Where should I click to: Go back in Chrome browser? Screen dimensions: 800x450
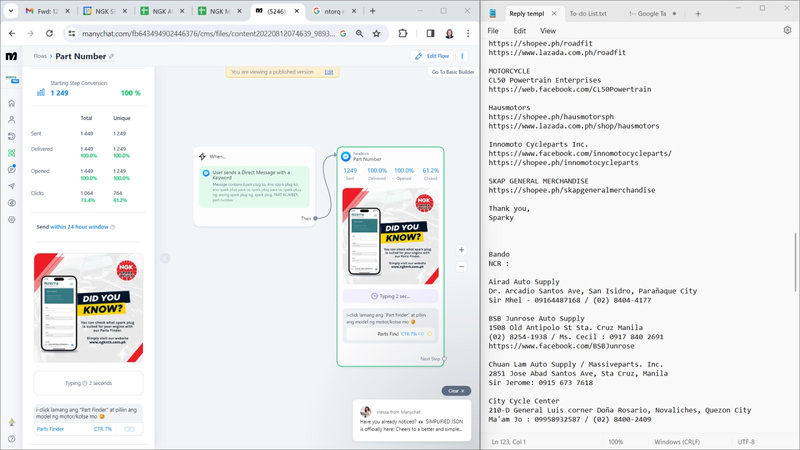[12, 33]
